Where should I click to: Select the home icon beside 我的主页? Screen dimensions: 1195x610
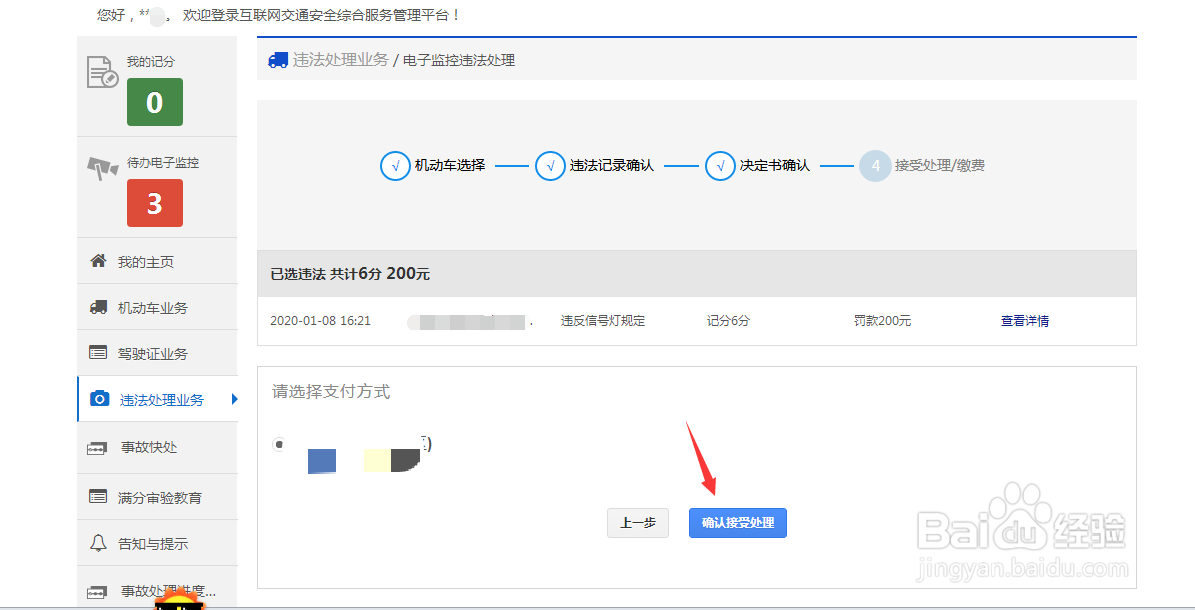coord(99,260)
